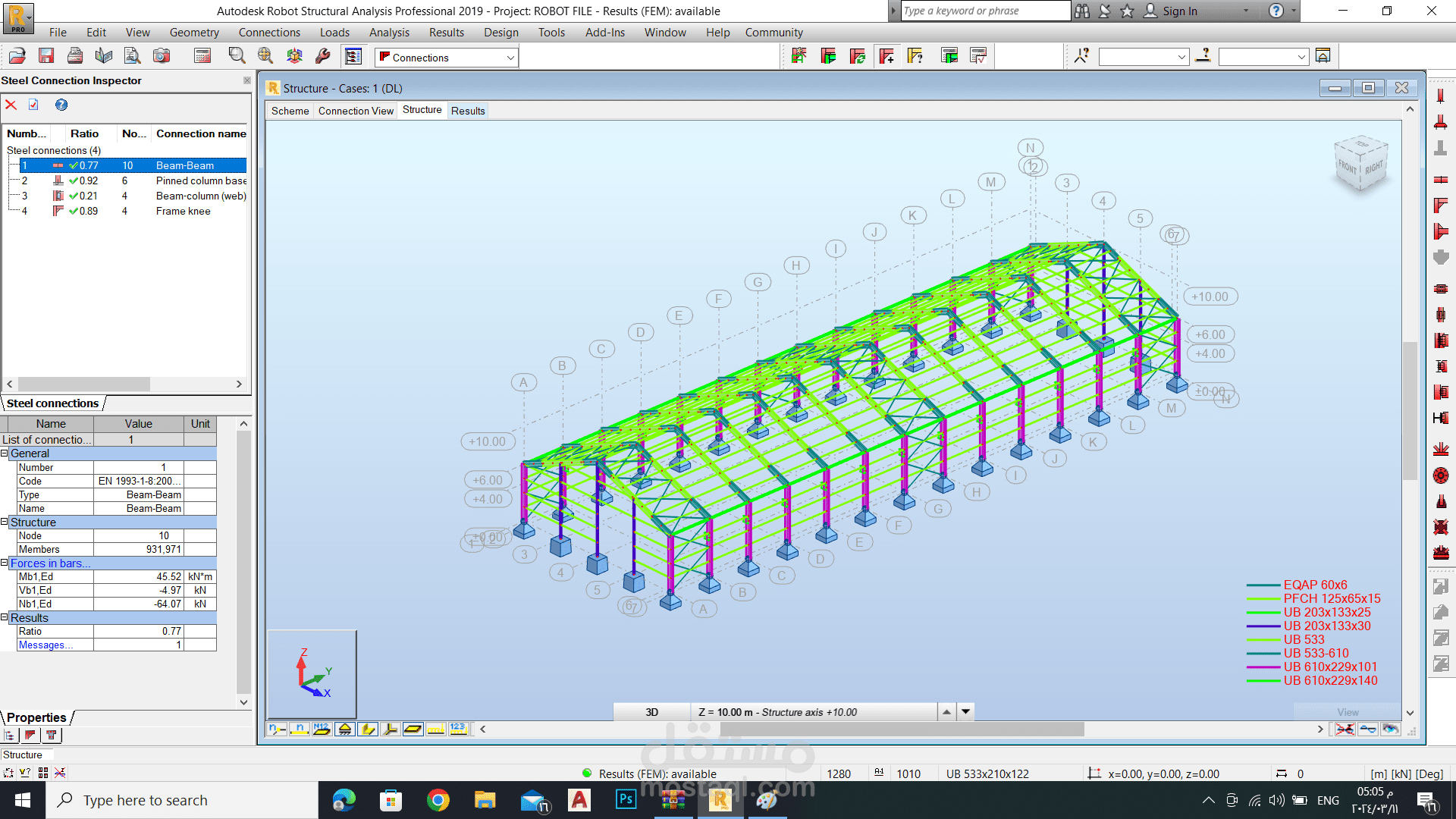Click the red X delete connection icon
This screenshot has width=1456, height=819.
pyautogui.click(x=11, y=105)
